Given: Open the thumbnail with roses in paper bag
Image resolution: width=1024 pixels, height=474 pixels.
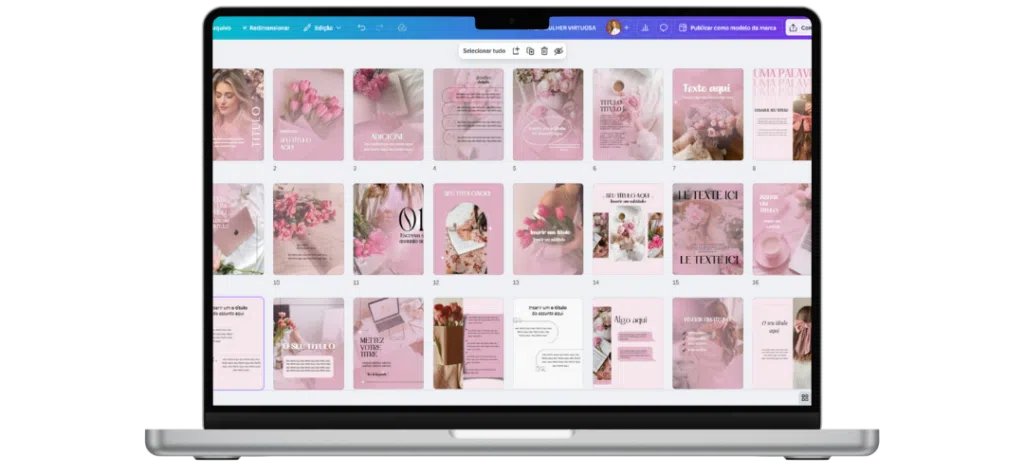Looking at the screenshot, I should [468, 343].
